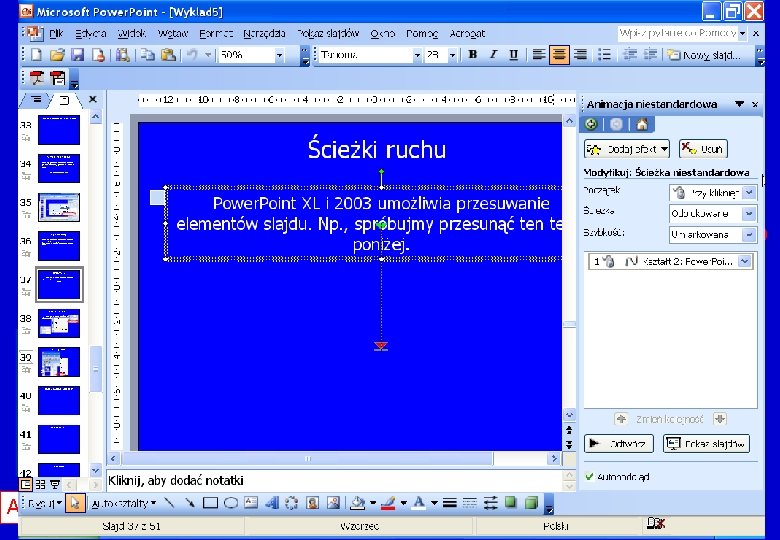Click the Line Color brush icon
Viewport: 780px width, 540px height.
click(388, 503)
